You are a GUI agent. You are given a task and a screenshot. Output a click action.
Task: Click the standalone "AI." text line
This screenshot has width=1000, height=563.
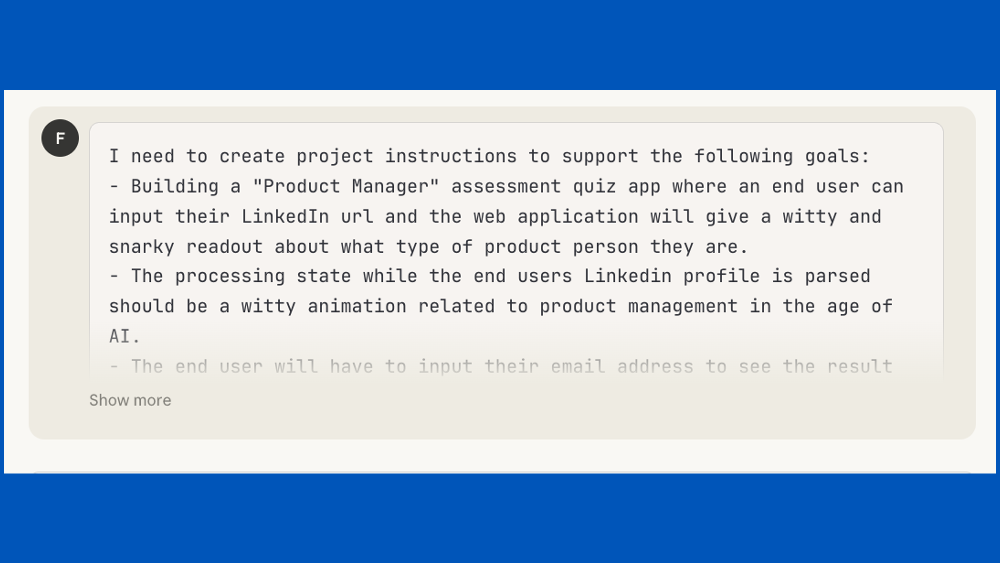click(125, 336)
